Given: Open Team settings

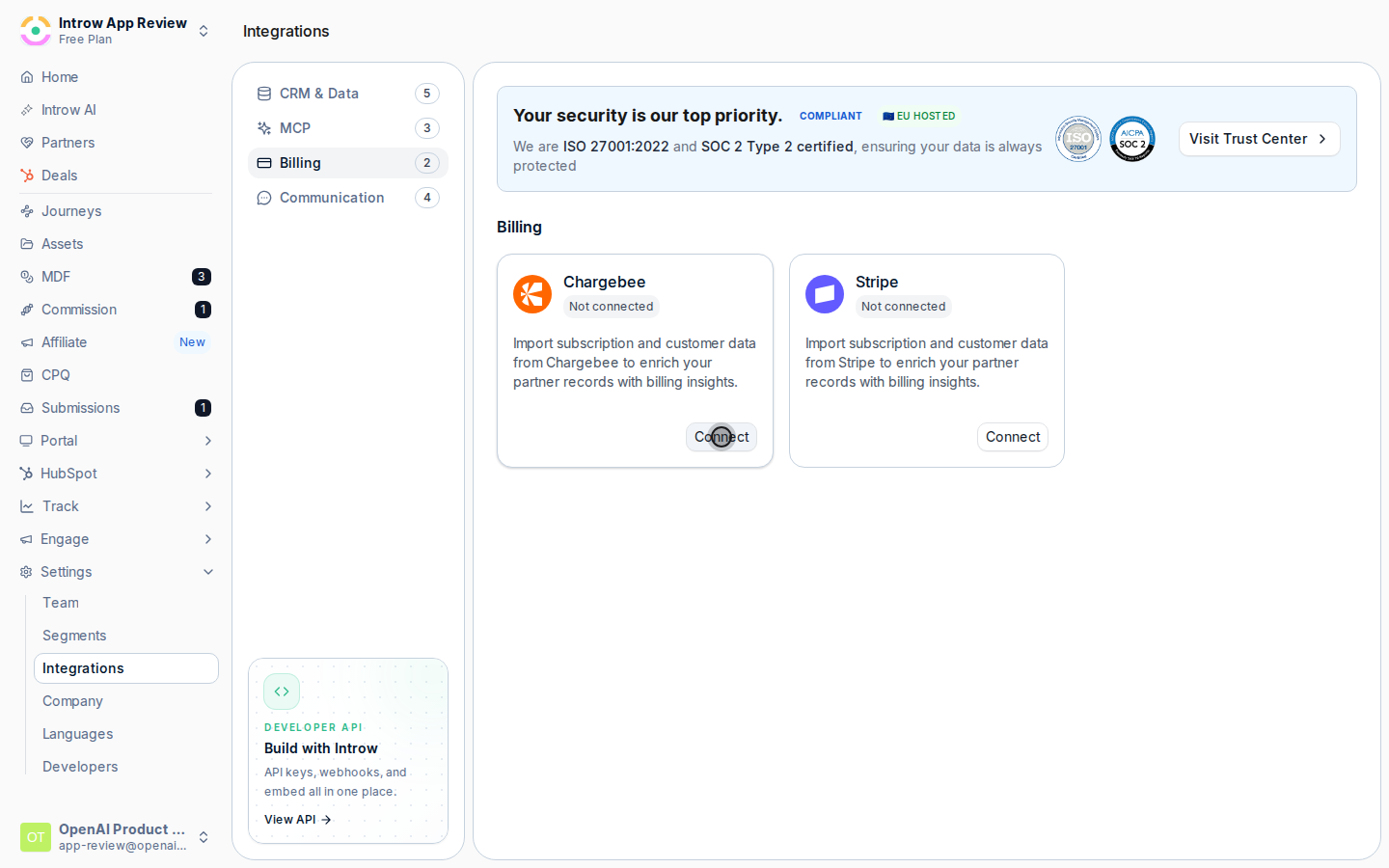Looking at the screenshot, I should [x=126, y=603].
